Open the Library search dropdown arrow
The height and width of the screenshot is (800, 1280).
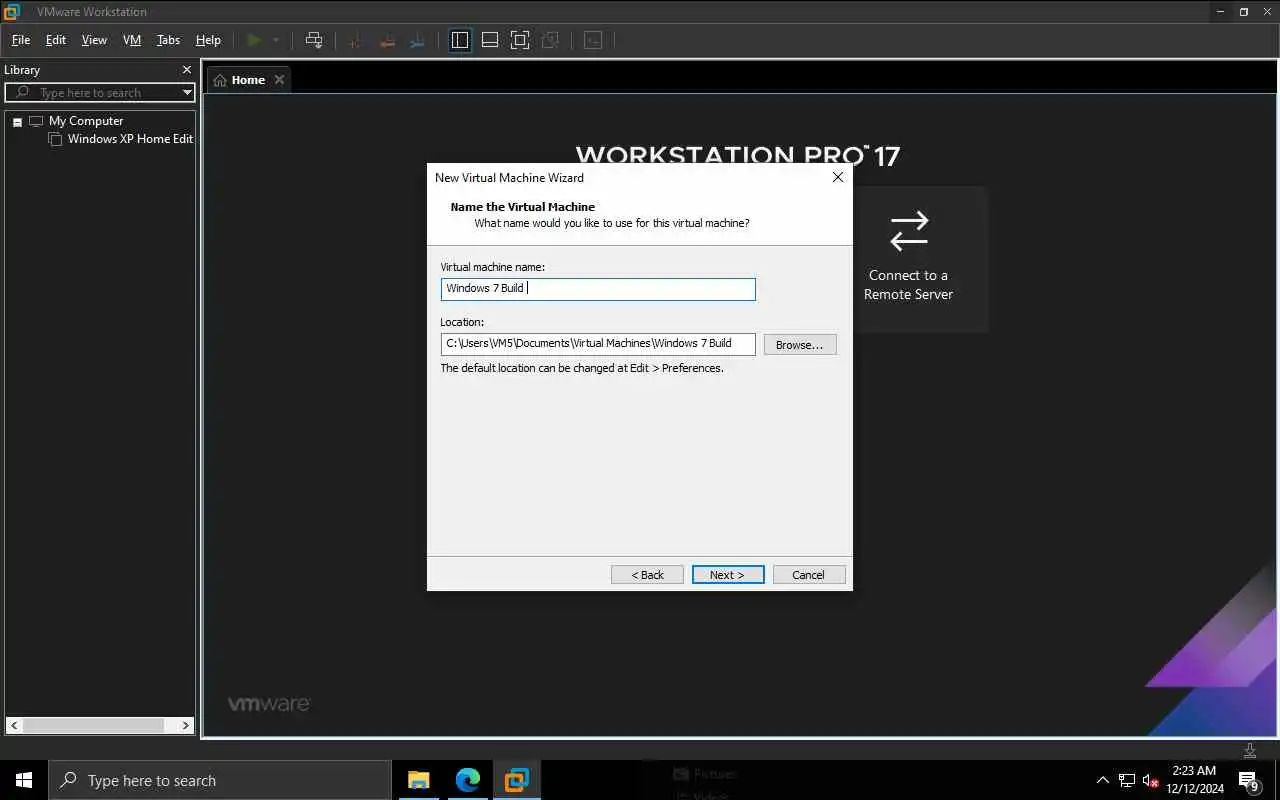click(x=187, y=92)
